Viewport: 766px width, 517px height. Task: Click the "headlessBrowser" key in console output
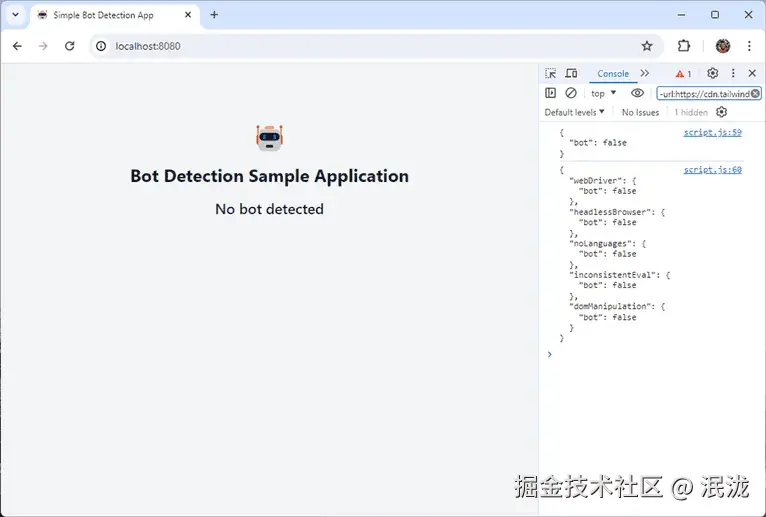point(610,212)
